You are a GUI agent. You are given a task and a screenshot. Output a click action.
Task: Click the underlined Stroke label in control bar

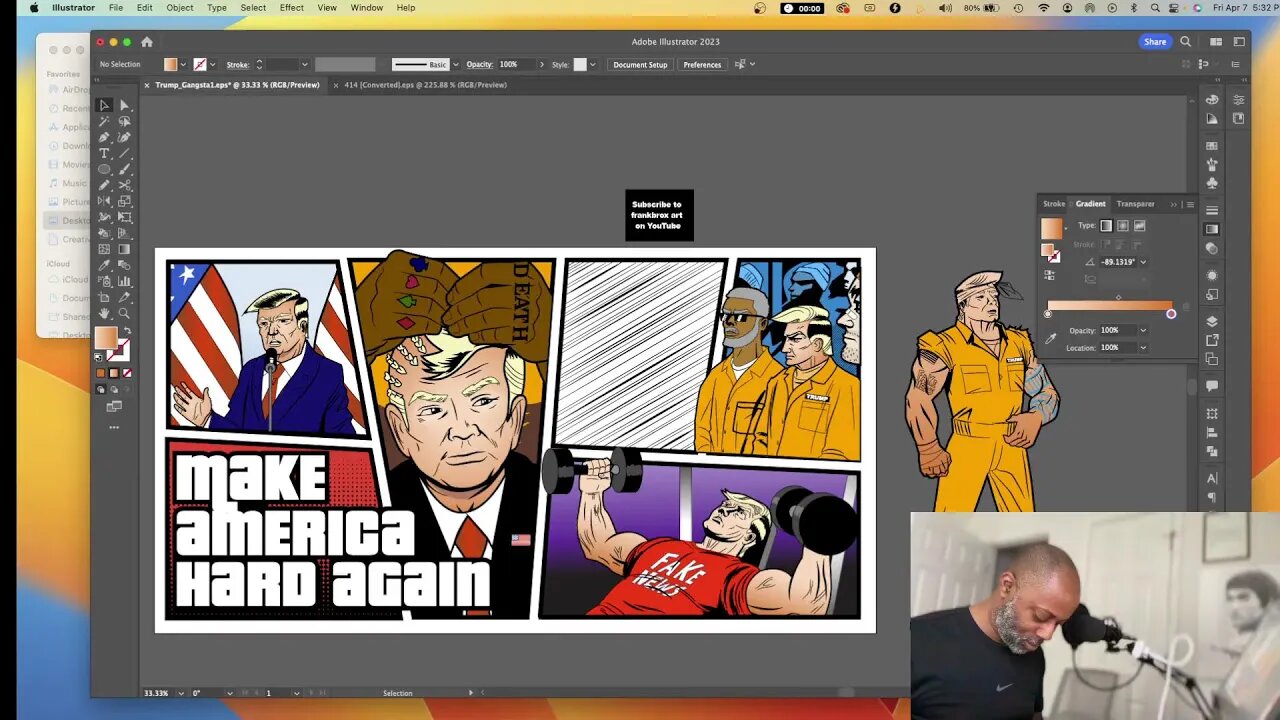coord(238,64)
